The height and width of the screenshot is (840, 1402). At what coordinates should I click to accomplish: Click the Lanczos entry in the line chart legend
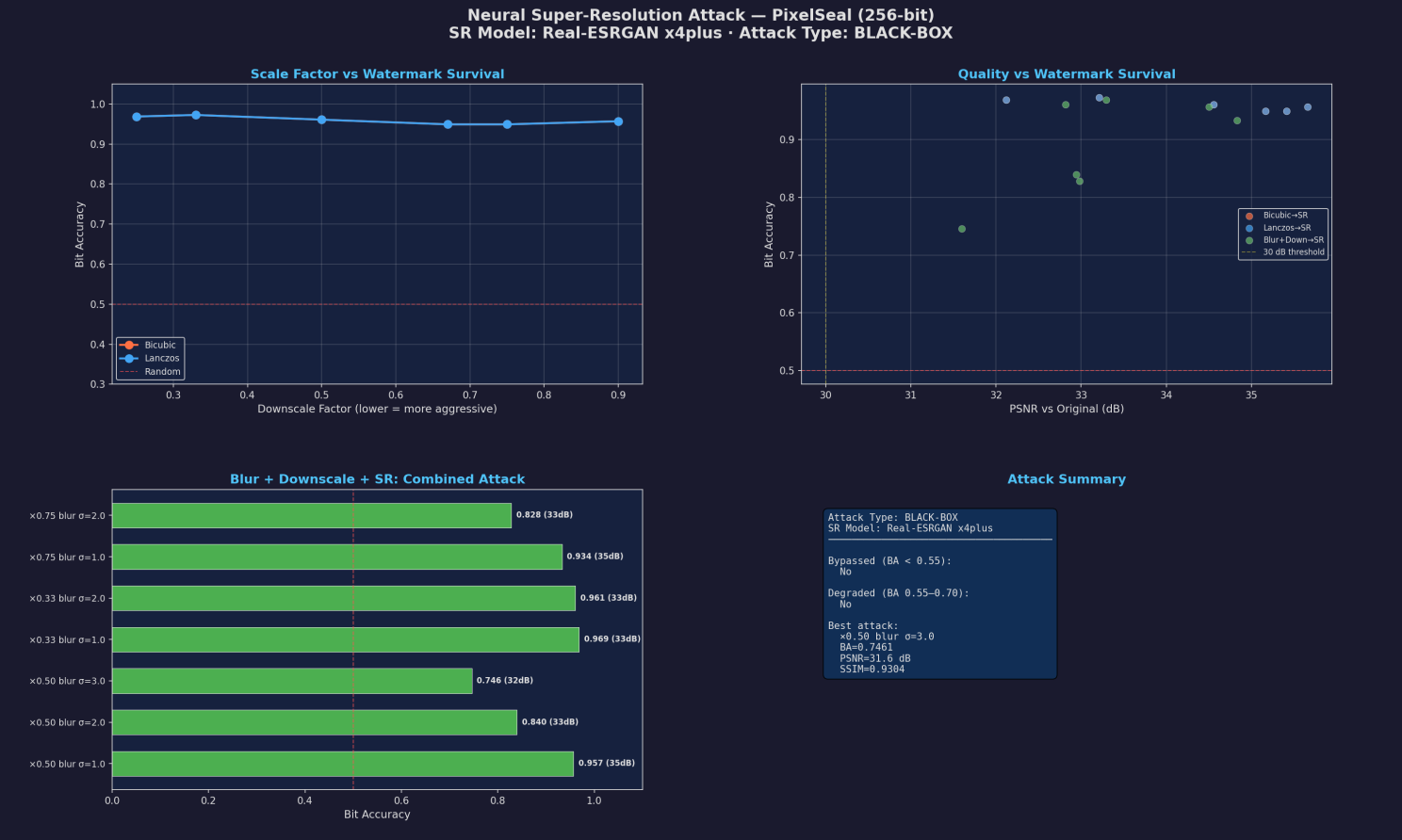point(149,359)
